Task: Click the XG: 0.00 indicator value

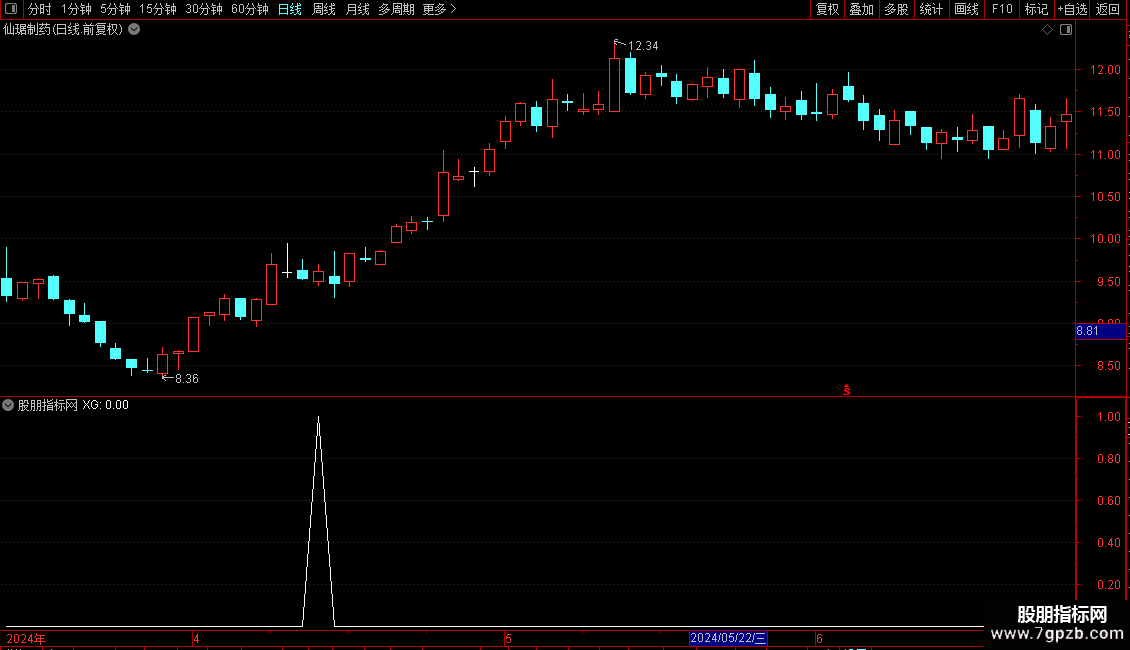Action: tap(105, 405)
